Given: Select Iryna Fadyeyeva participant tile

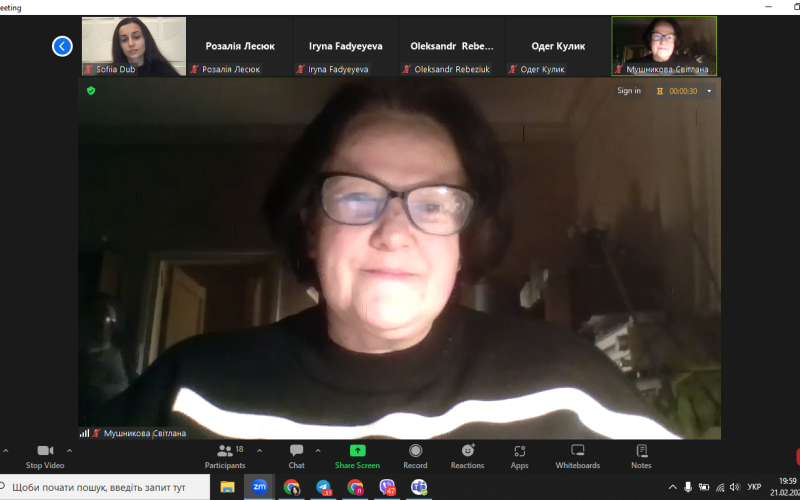Looking at the screenshot, I should (x=346, y=46).
